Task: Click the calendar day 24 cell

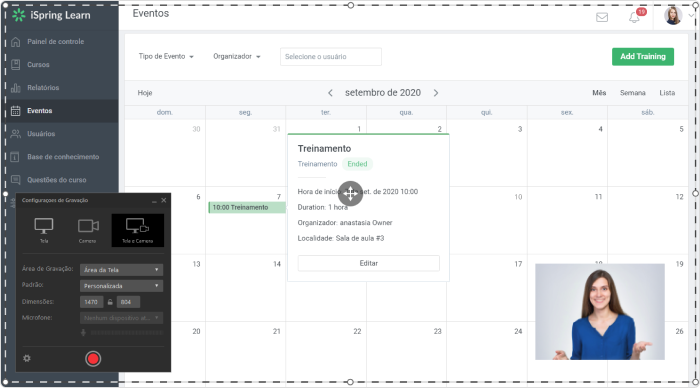Action: (x=487, y=352)
